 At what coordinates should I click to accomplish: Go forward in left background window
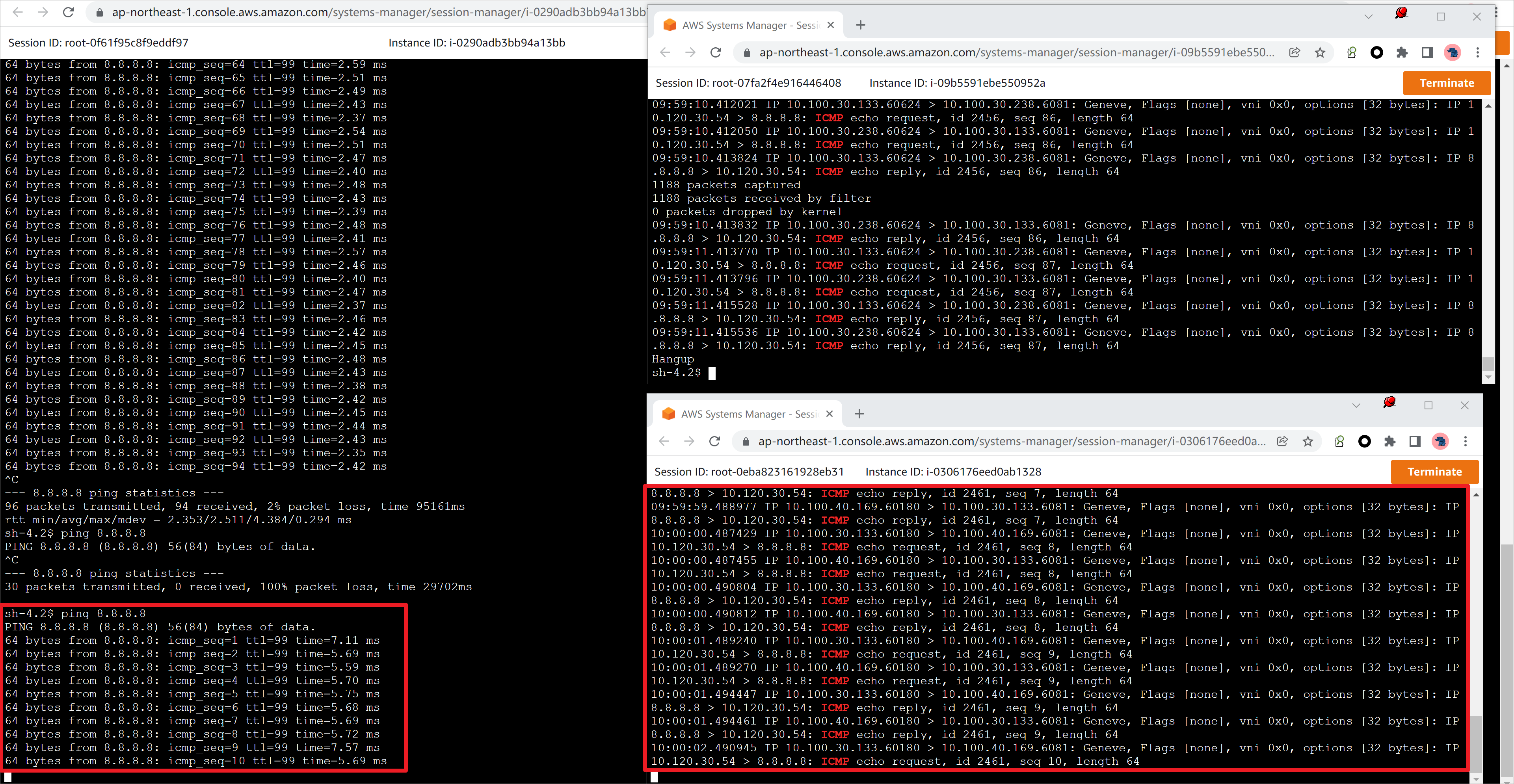43,12
